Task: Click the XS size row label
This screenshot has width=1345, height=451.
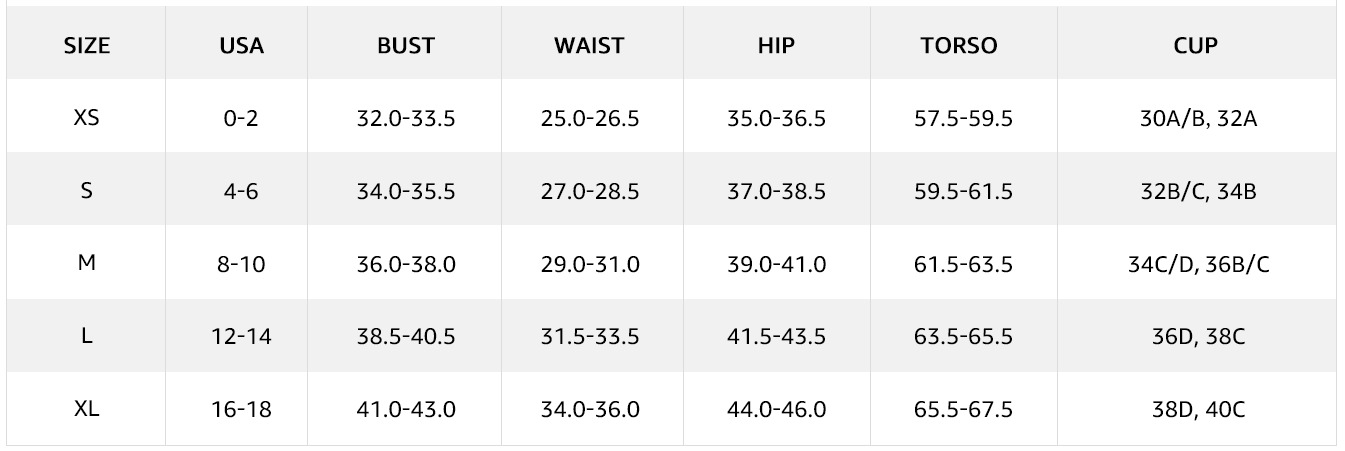Action: coord(87,118)
